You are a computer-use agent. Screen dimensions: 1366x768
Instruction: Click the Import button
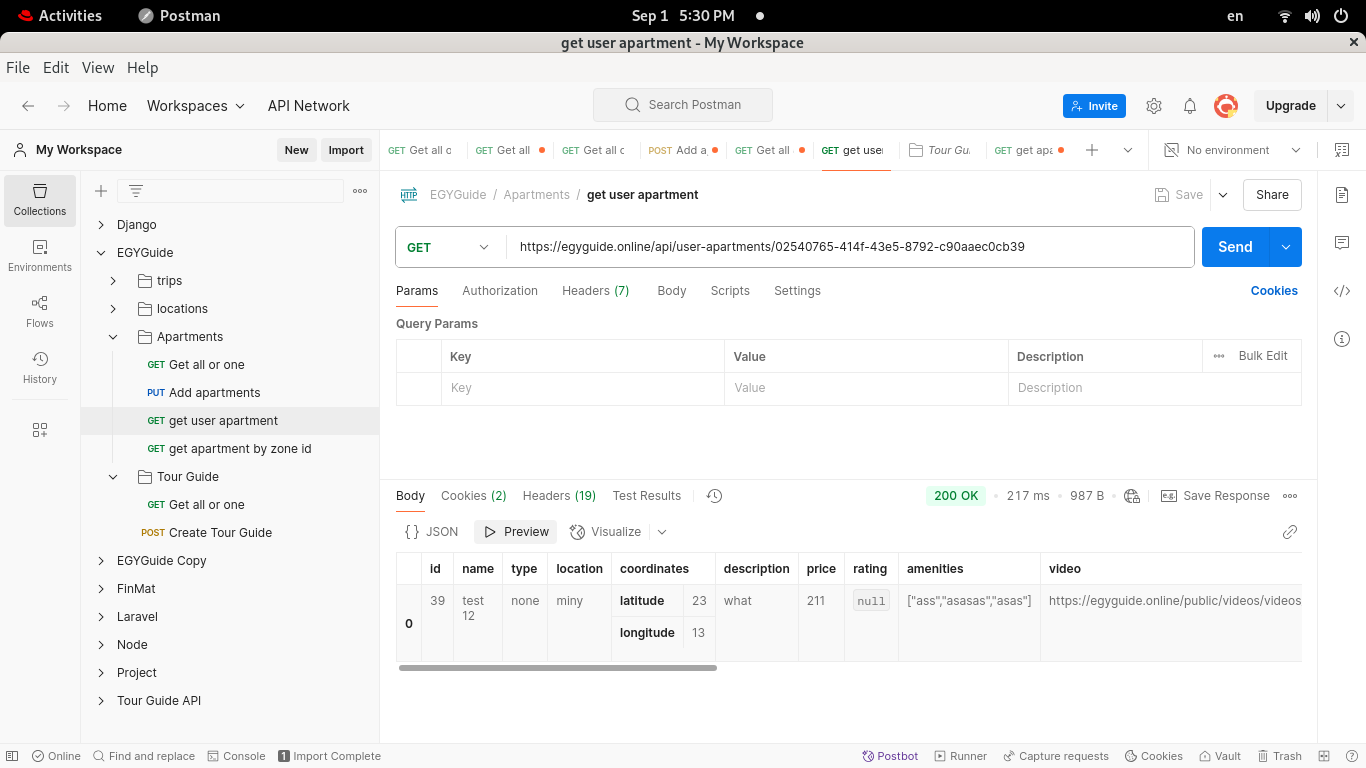[x=346, y=150]
